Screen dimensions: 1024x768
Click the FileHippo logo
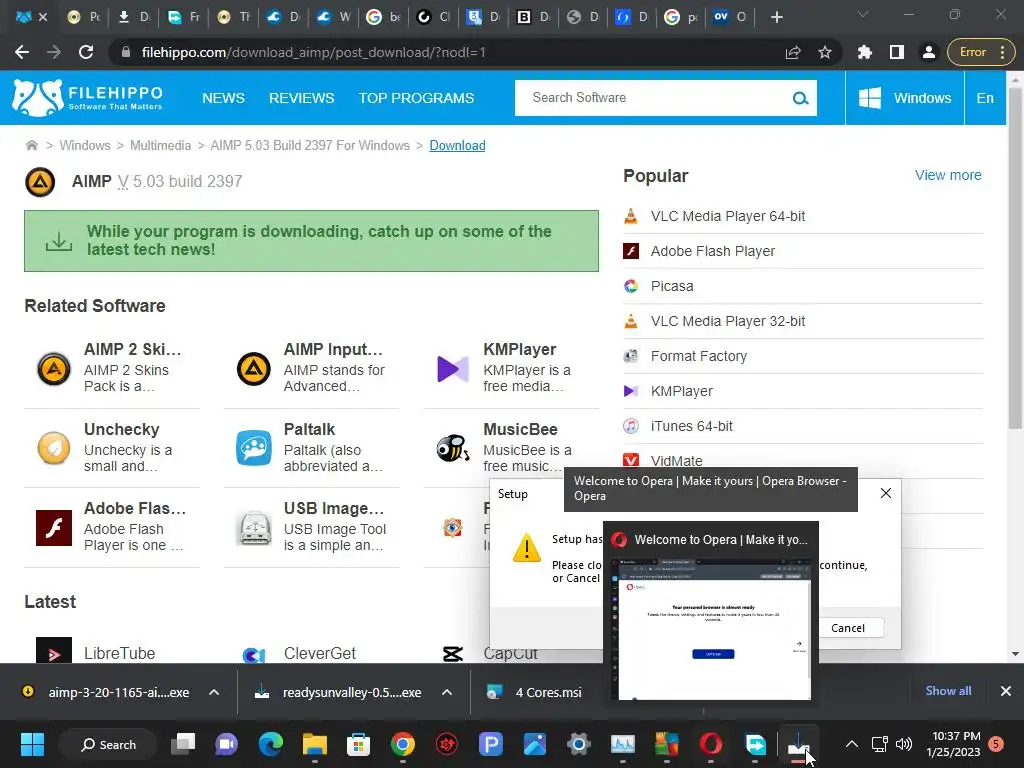coord(88,98)
